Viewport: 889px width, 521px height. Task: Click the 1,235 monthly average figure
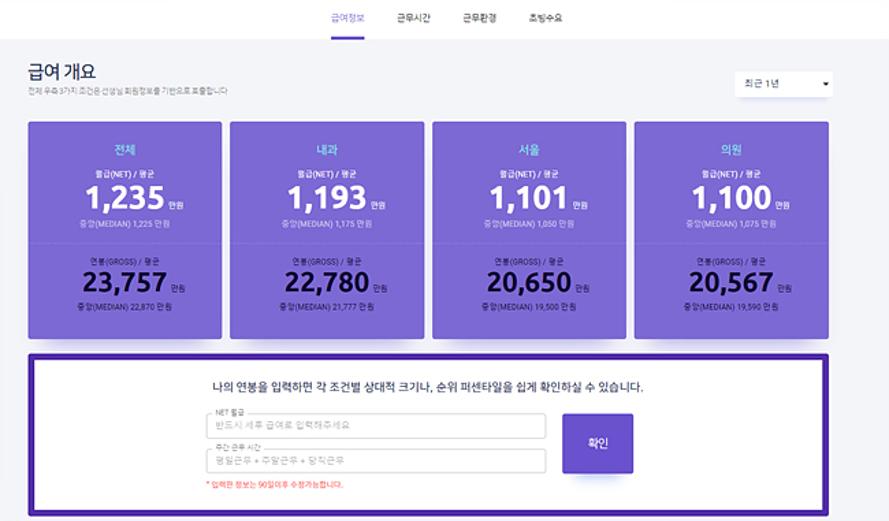[x=125, y=198]
